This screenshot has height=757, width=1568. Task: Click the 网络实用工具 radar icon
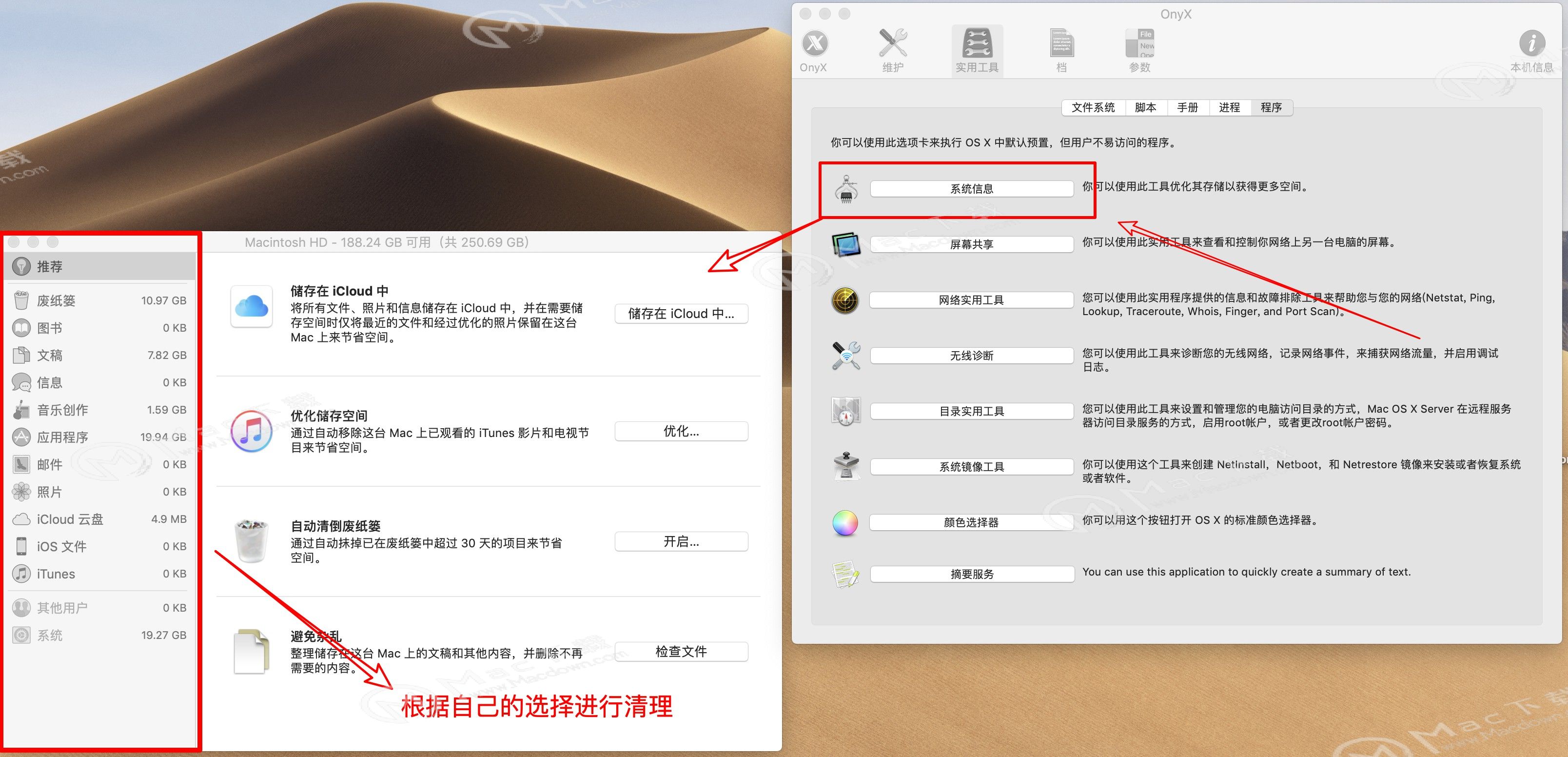click(x=845, y=300)
